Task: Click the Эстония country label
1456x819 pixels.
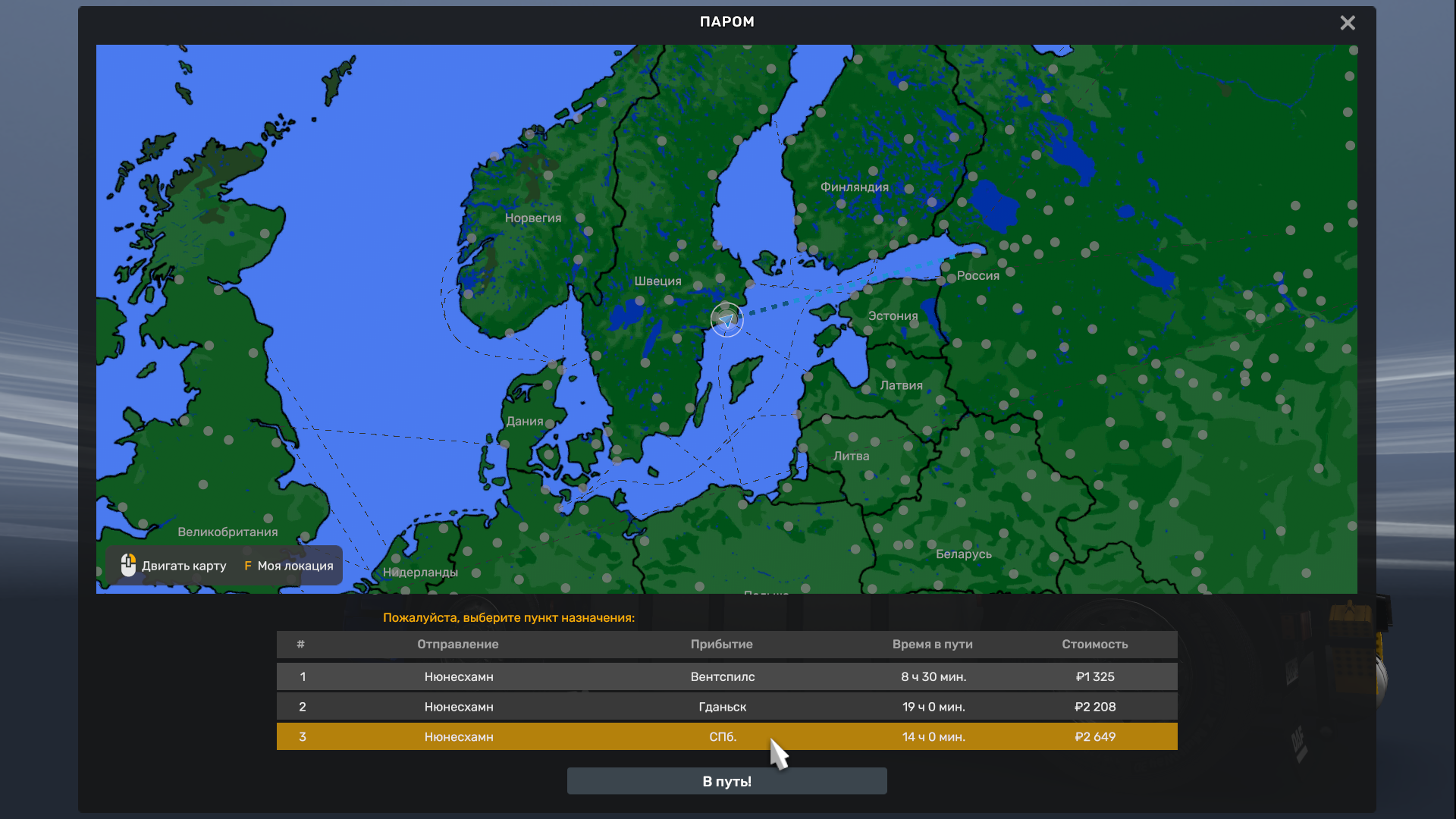Action: click(893, 315)
